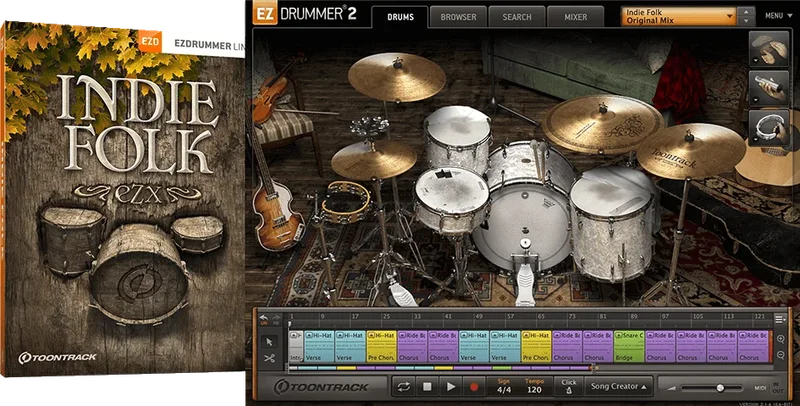Toggle the Click metronome

click(x=568, y=387)
